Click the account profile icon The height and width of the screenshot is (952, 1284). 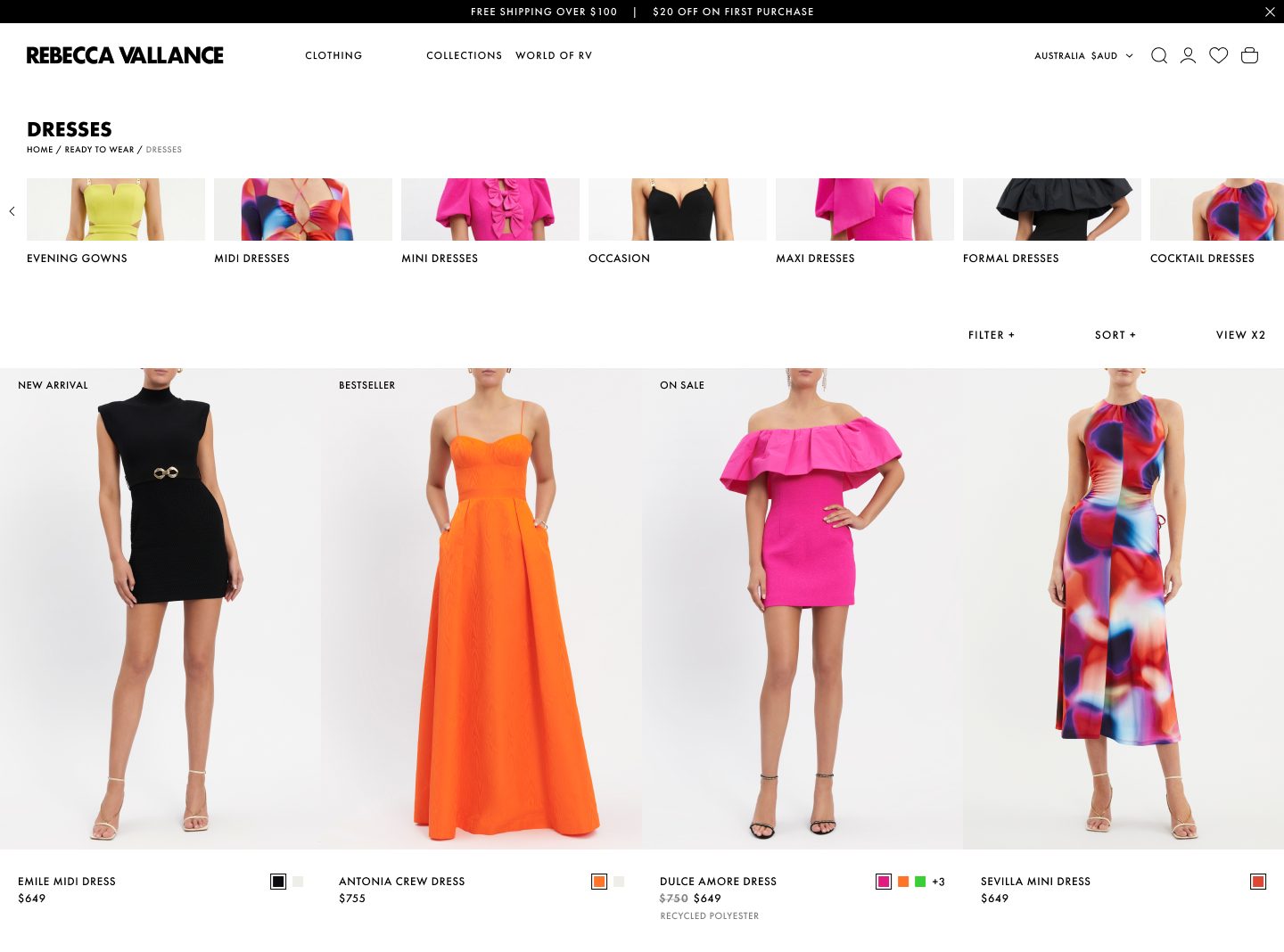tap(1188, 55)
